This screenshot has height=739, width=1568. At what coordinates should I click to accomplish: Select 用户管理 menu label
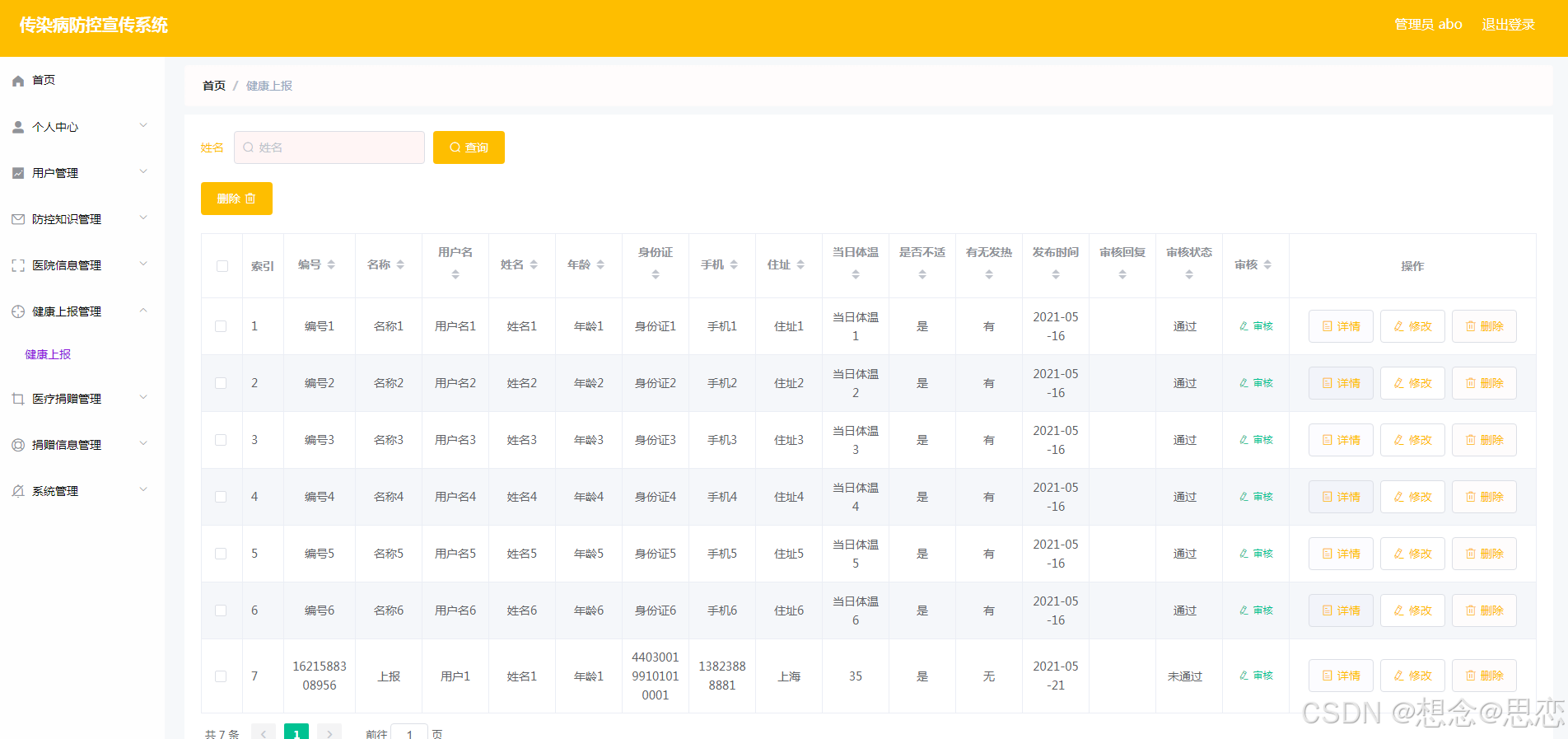55,173
